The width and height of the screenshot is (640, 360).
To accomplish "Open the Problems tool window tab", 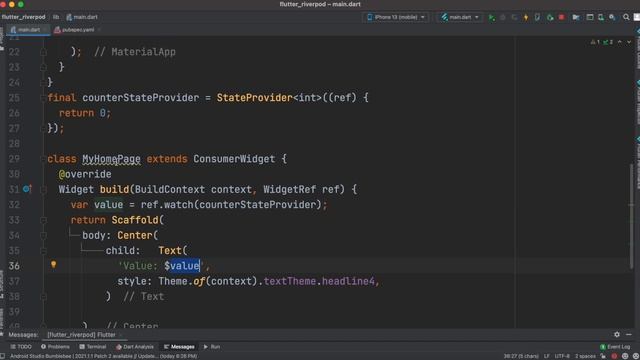I will (x=55, y=347).
